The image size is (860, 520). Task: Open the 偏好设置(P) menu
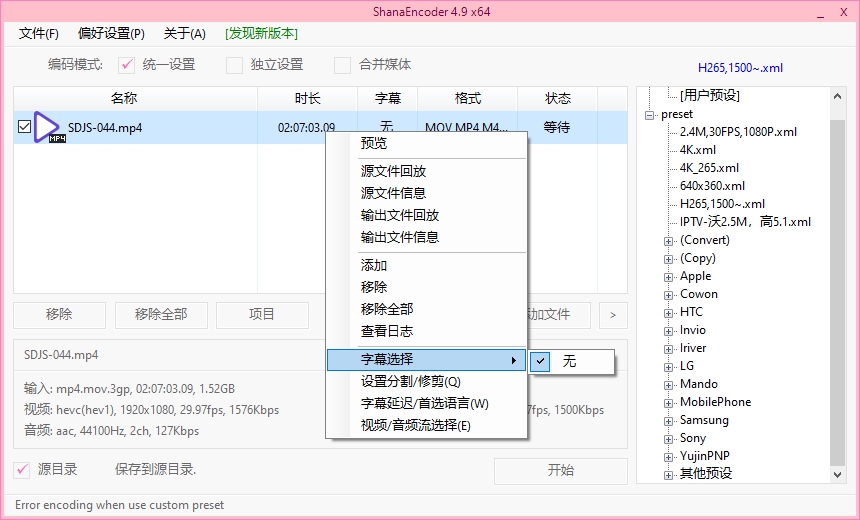tap(111, 34)
